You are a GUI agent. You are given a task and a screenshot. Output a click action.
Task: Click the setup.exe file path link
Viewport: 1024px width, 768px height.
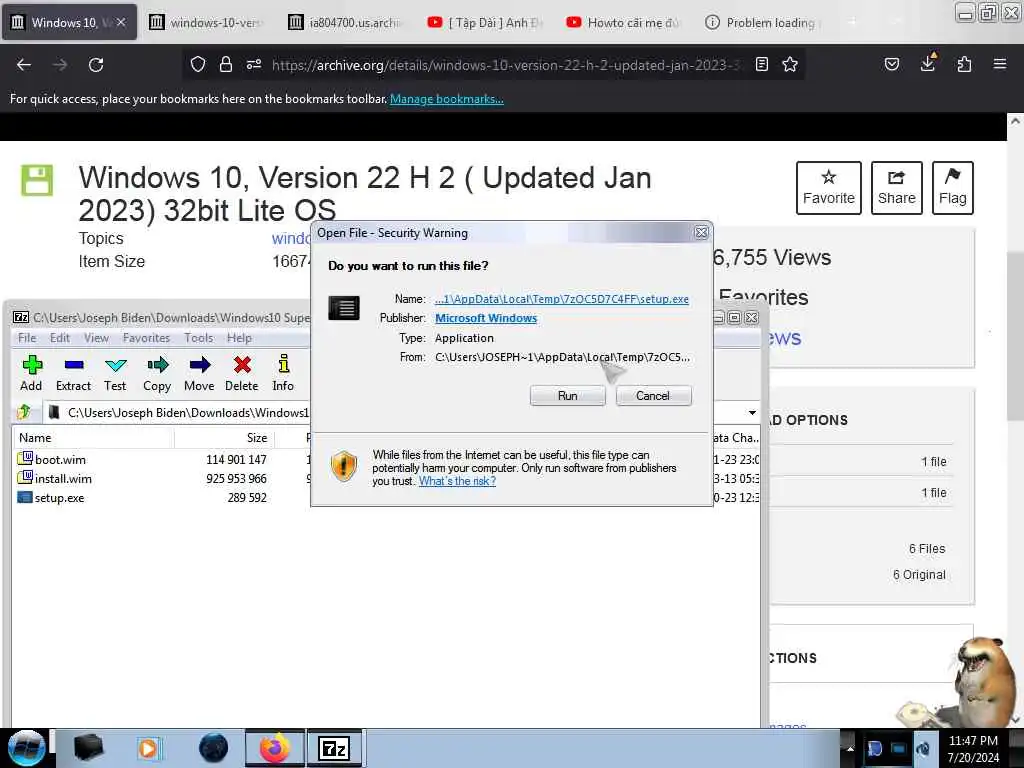[x=562, y=299]
